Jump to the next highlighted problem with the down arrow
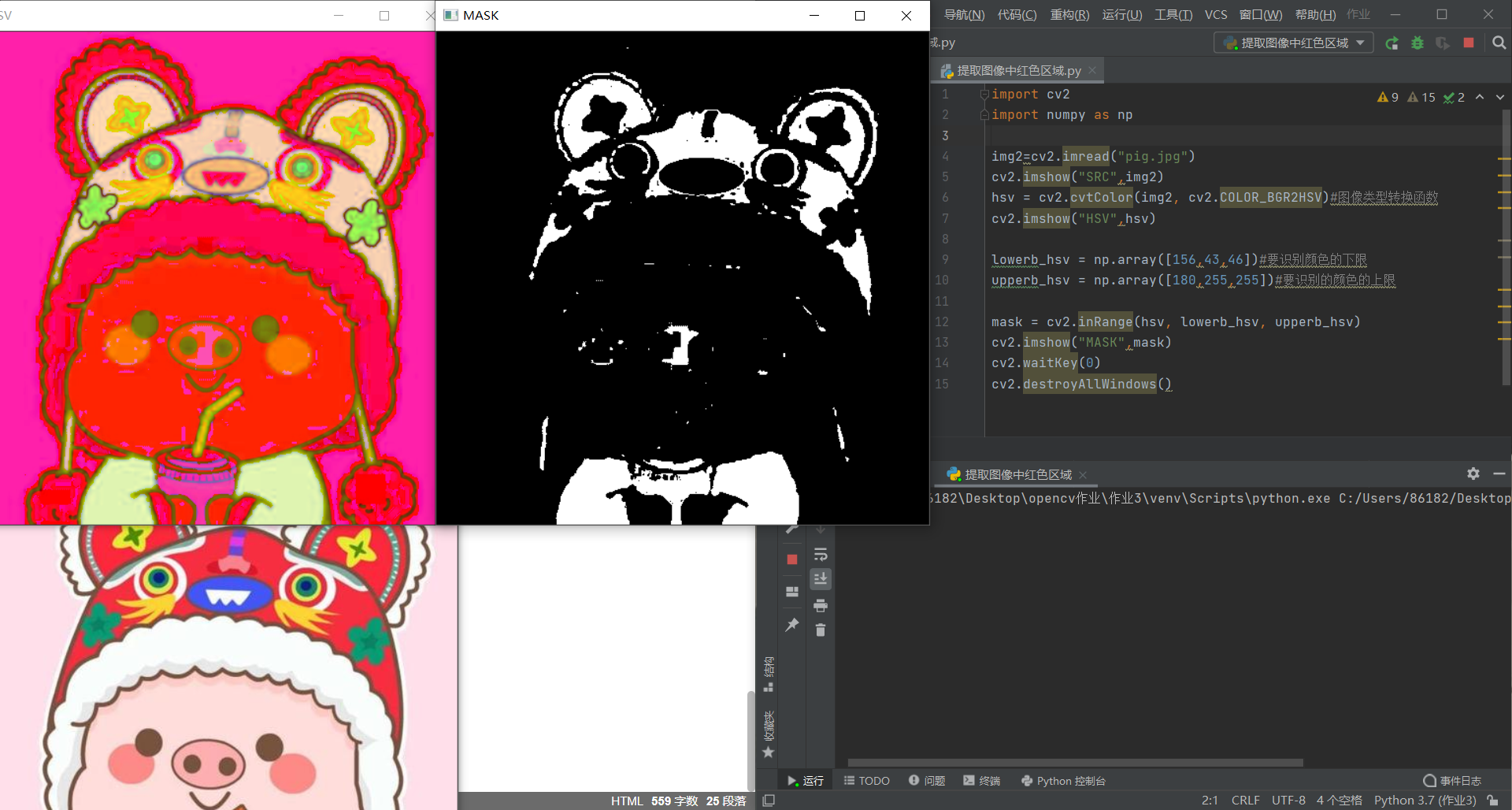Image resolution: width=1512 pixels, height=810 pixels. pyautogui.click(x=1499, y=97)
